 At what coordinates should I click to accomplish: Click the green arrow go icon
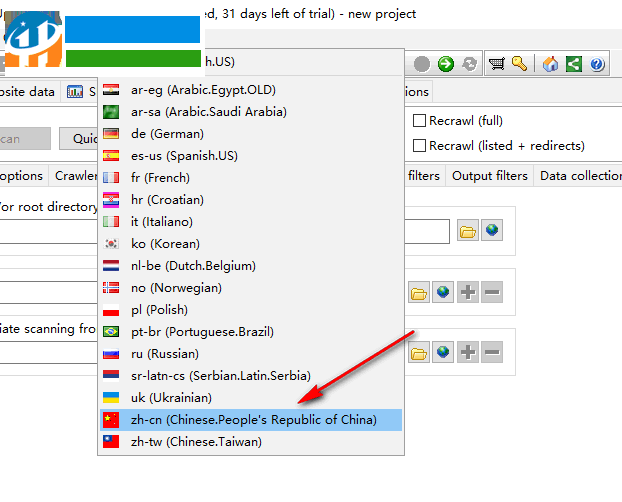click(x=446, y=64)
